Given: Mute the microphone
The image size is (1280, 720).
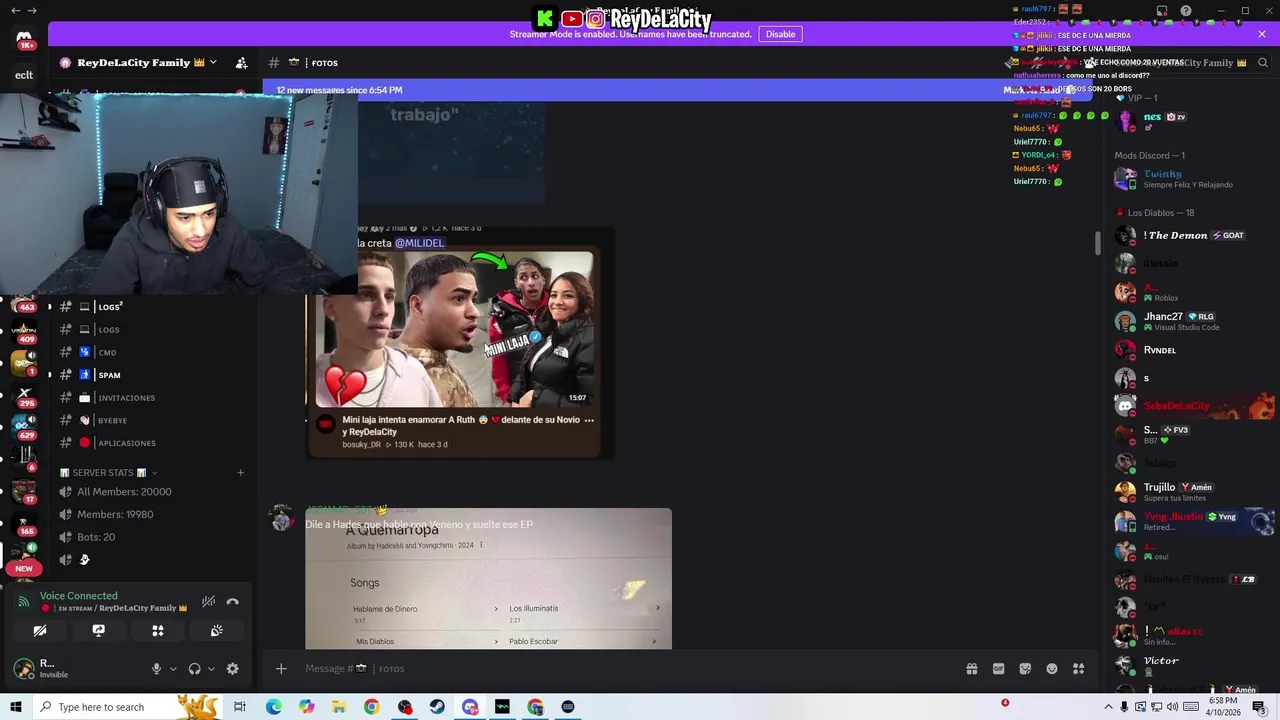Looking at the screenshot, I should pyautogui.click(x=156, y=669).
